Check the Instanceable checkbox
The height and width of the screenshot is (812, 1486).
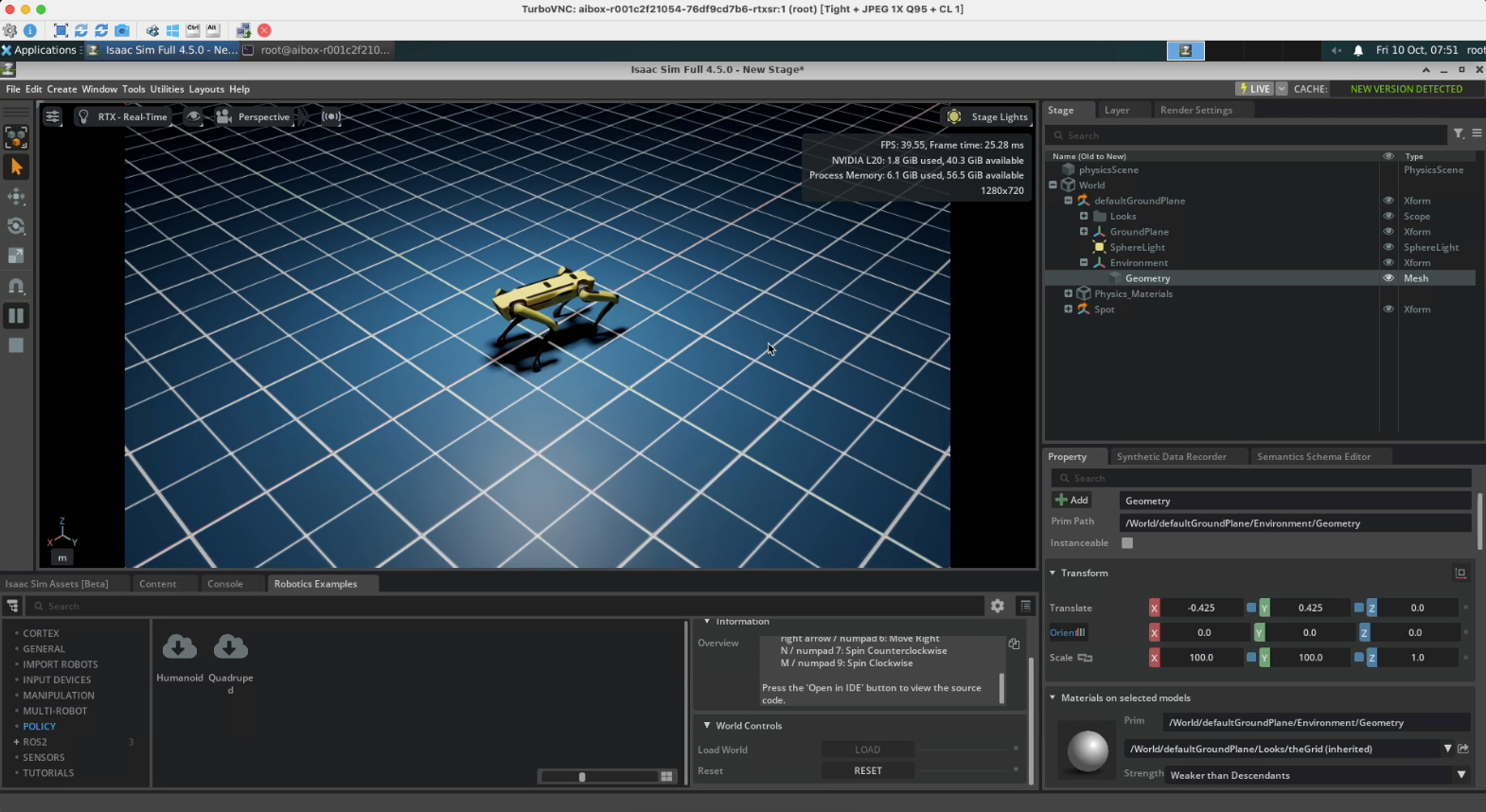click(x=1127, y=543)
